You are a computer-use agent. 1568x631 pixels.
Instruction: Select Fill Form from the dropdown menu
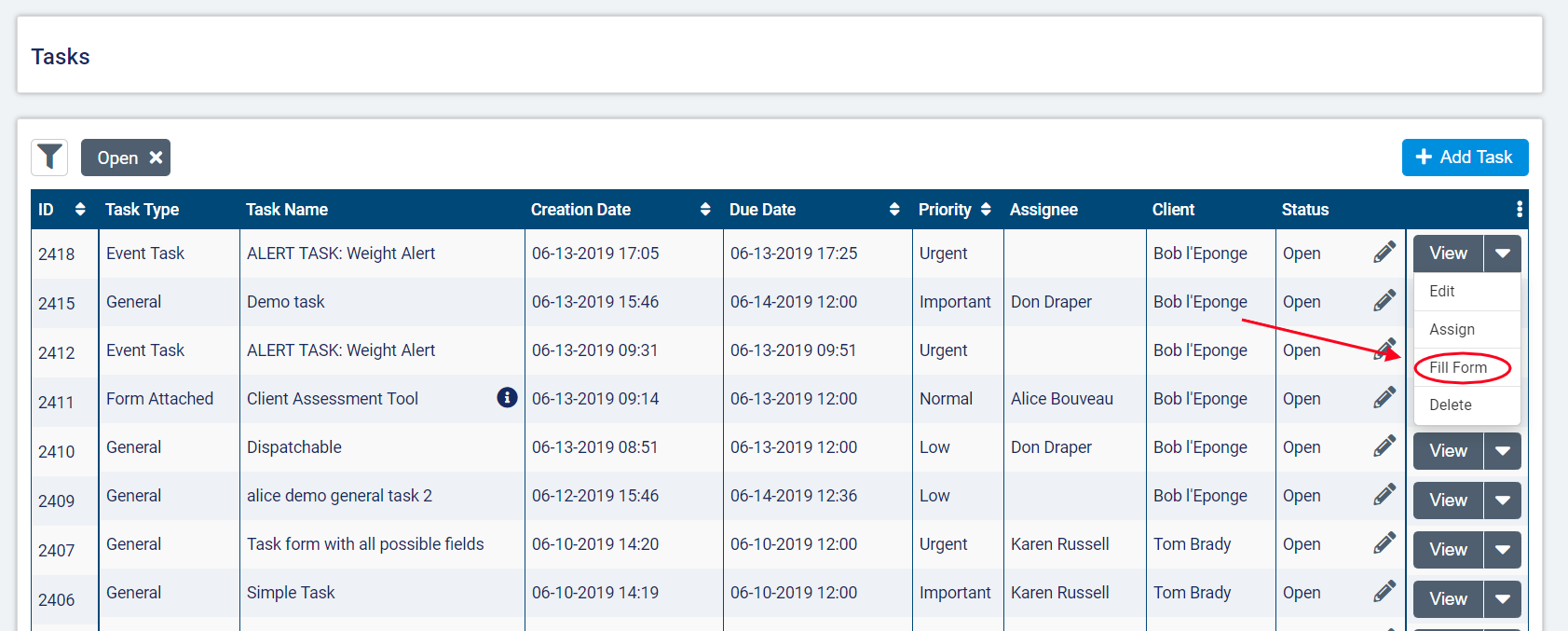pyautogui.click(x=1458, y=367)
